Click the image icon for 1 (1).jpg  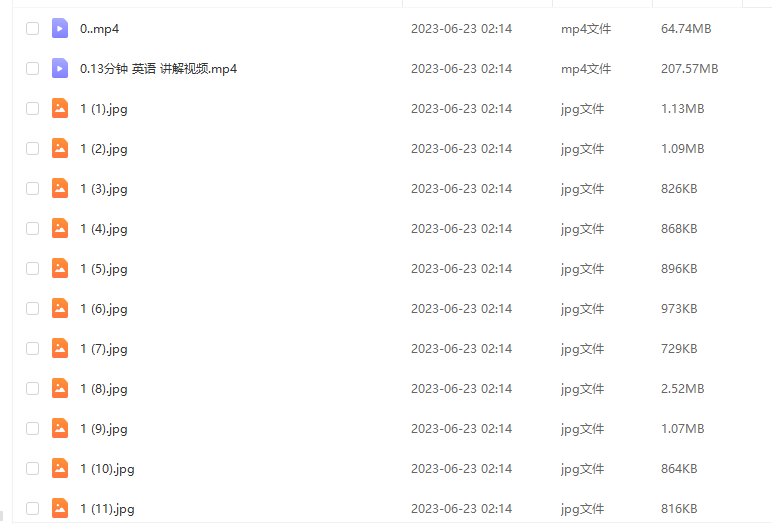60,108
